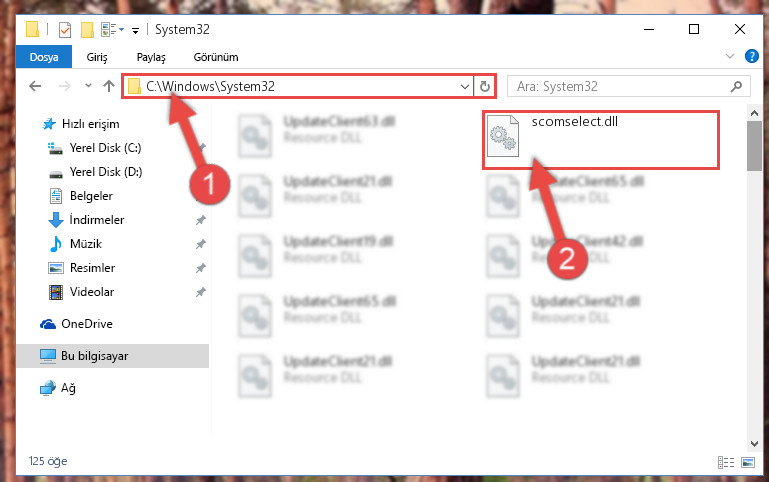
Task: Click the new folder icon in title bar
Action: 87,30
